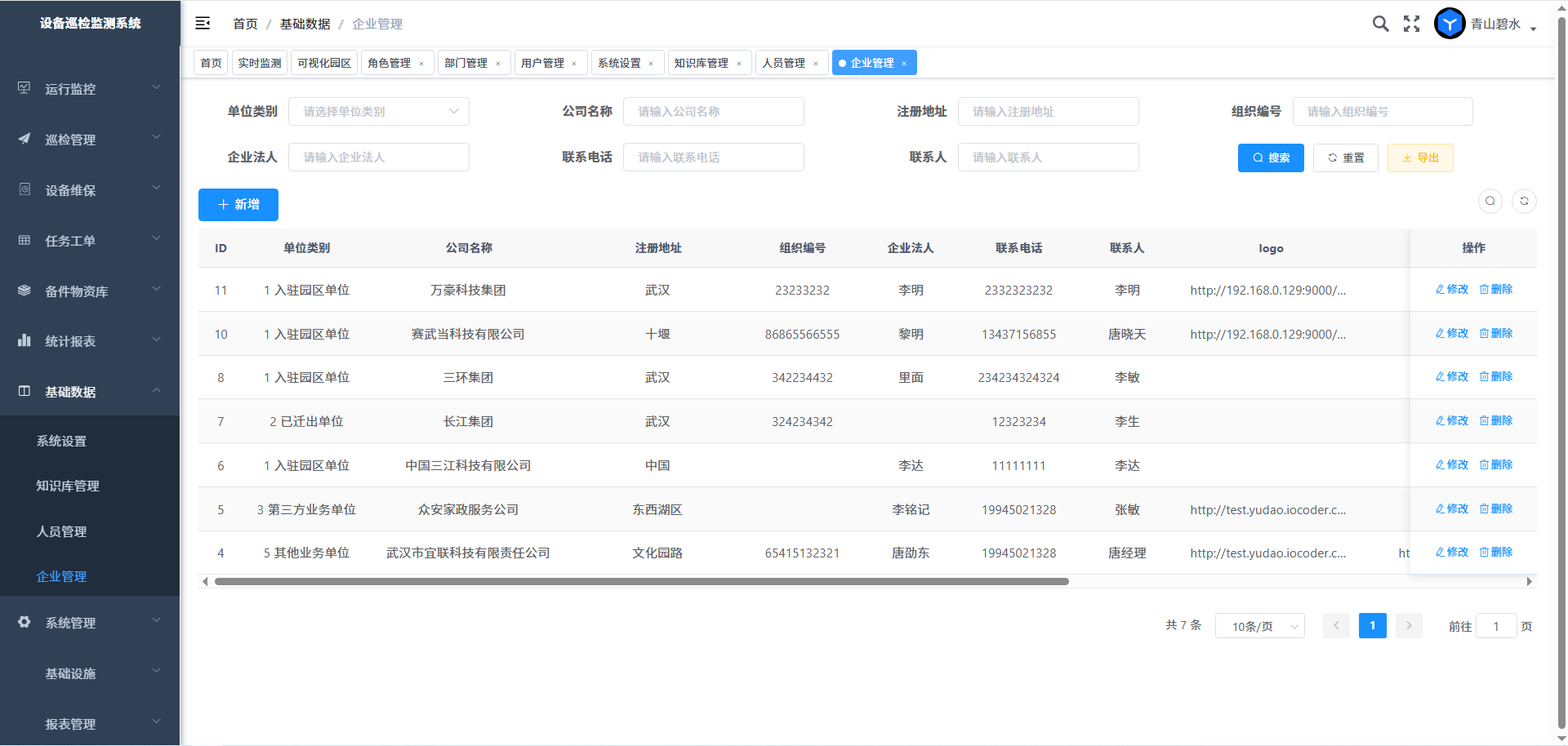Click the user avatar icon
The width and height of the screenshot is (1568, 746).
click(1450, 24)
